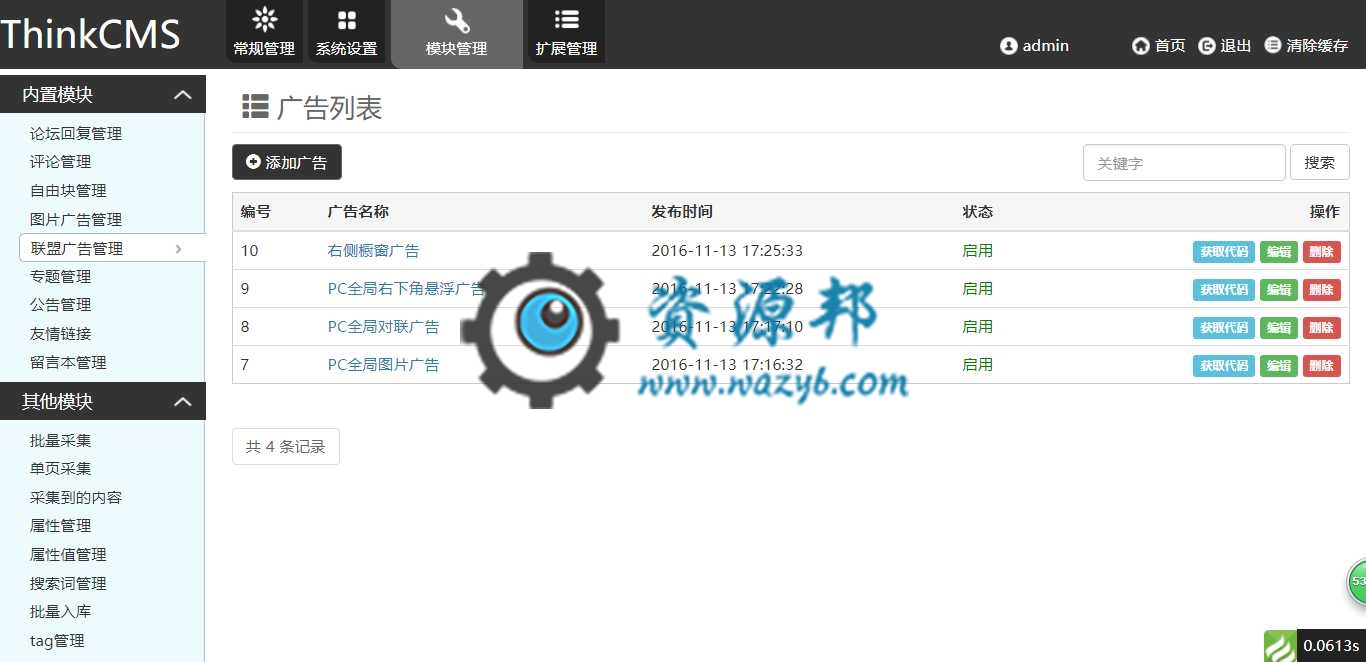The height and width of the screenshot is (662, 1366).
Task: Open 常规管理 top navigation tab
Action: (x=264, y=32)
